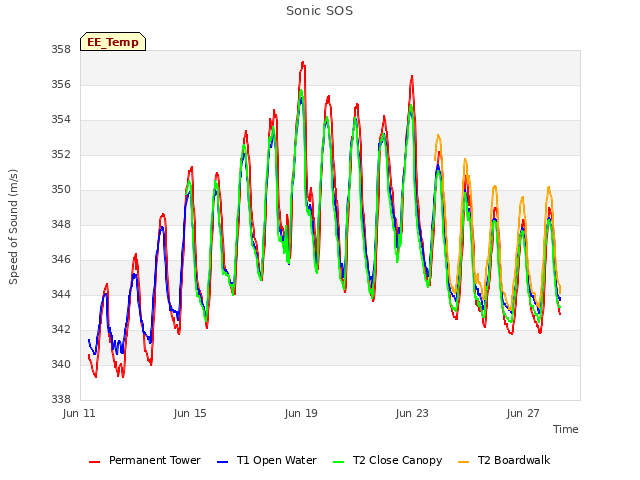Click the Jun 11 x-axis tick label
Screen dimensions: 640x480
[79, 413]
